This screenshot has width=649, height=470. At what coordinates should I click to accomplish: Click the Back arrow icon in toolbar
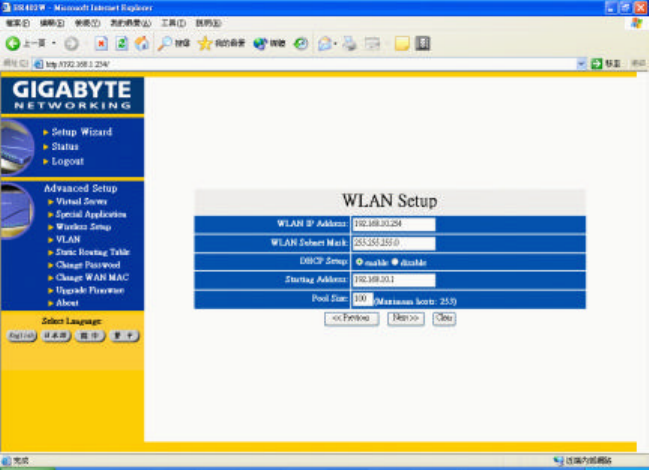click(12, 43)
